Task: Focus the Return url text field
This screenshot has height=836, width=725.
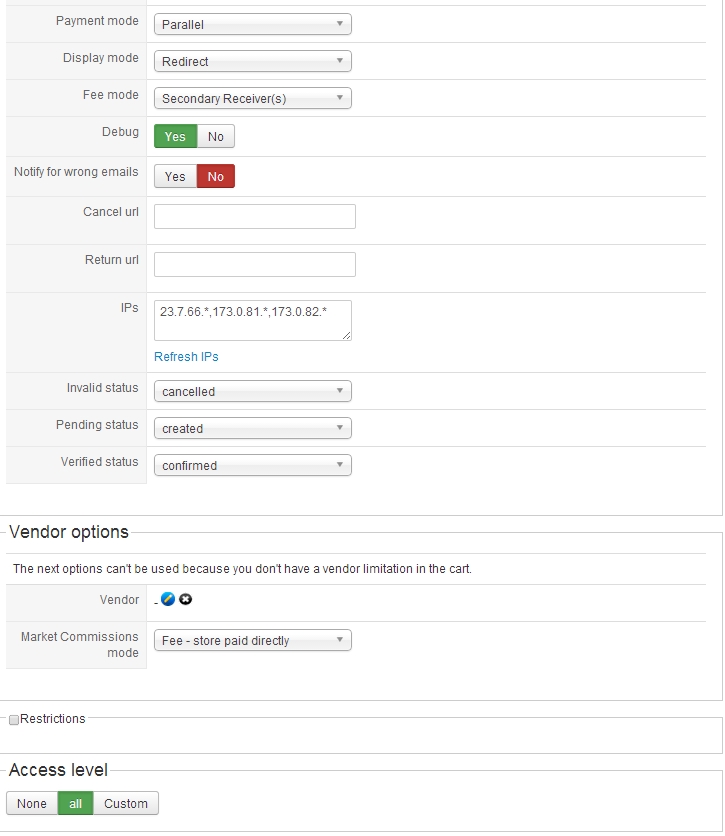Action: point(254,264)
